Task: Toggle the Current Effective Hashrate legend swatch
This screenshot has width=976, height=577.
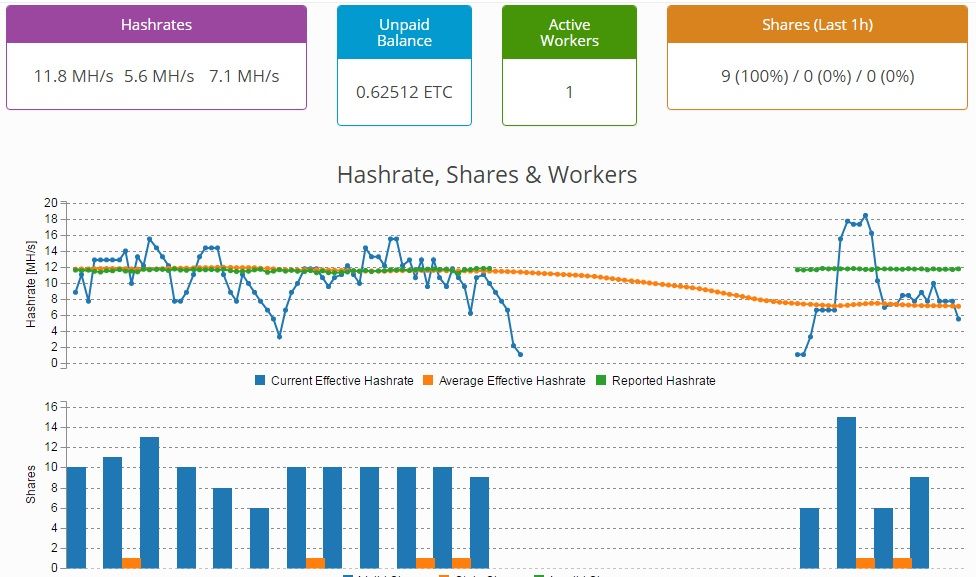Action: pos(260,380)
